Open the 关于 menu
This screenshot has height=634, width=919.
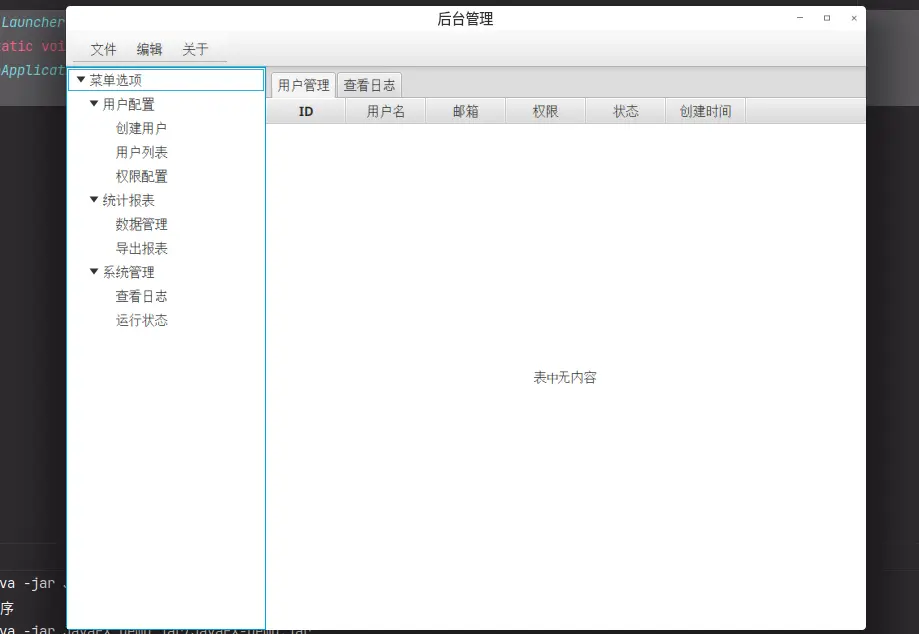pos(195,49)
